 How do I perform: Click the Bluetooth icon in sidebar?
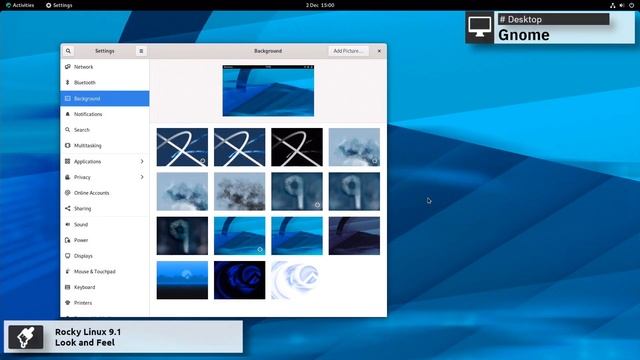(x=68, y=82)
